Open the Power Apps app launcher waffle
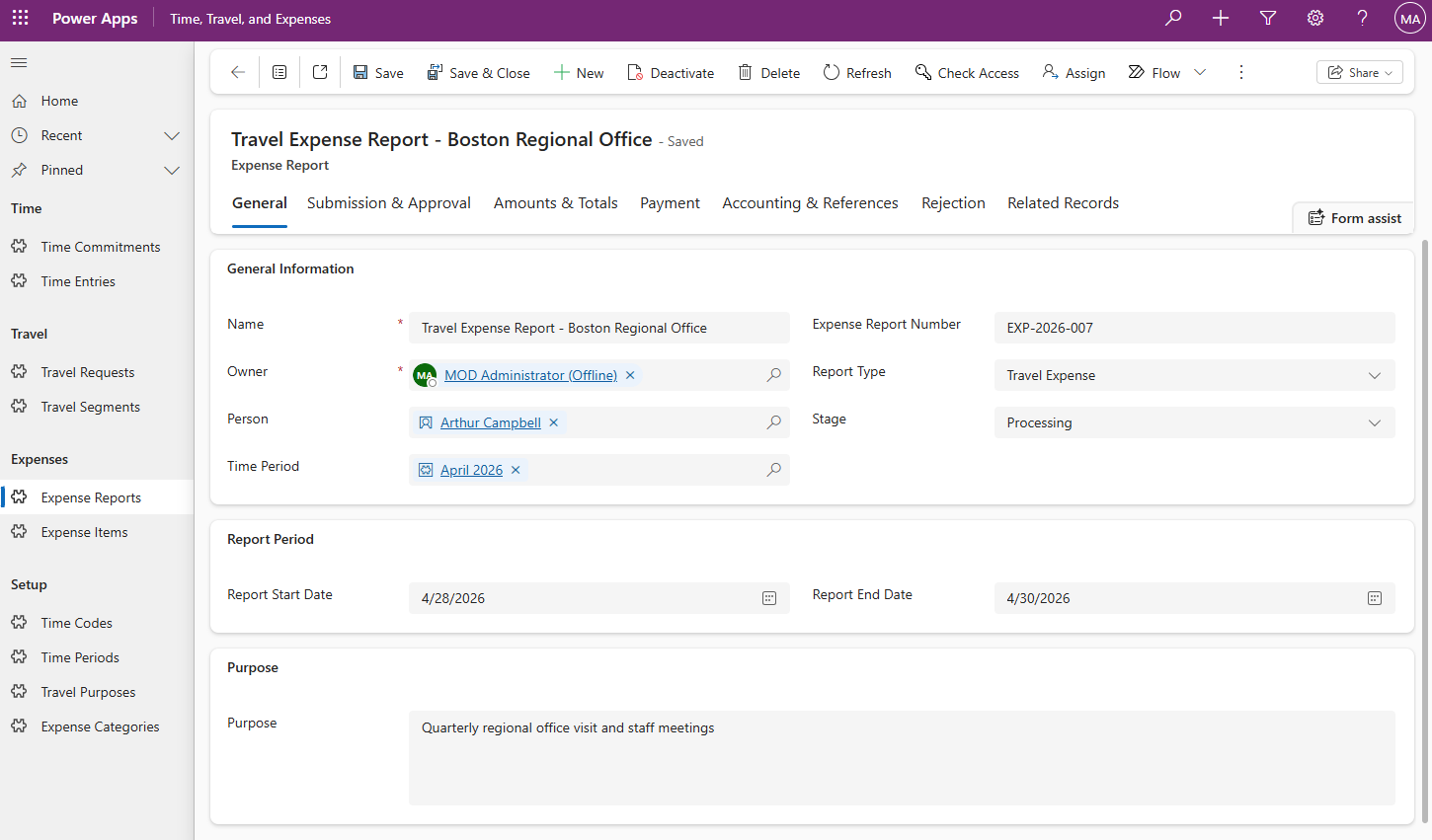 point(20,18)
